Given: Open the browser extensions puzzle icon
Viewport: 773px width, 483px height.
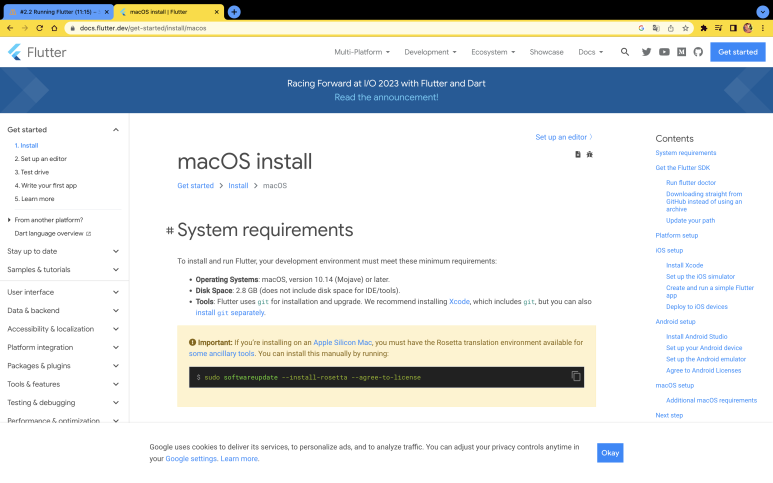Looking at the screenshot, I should 703,28.
